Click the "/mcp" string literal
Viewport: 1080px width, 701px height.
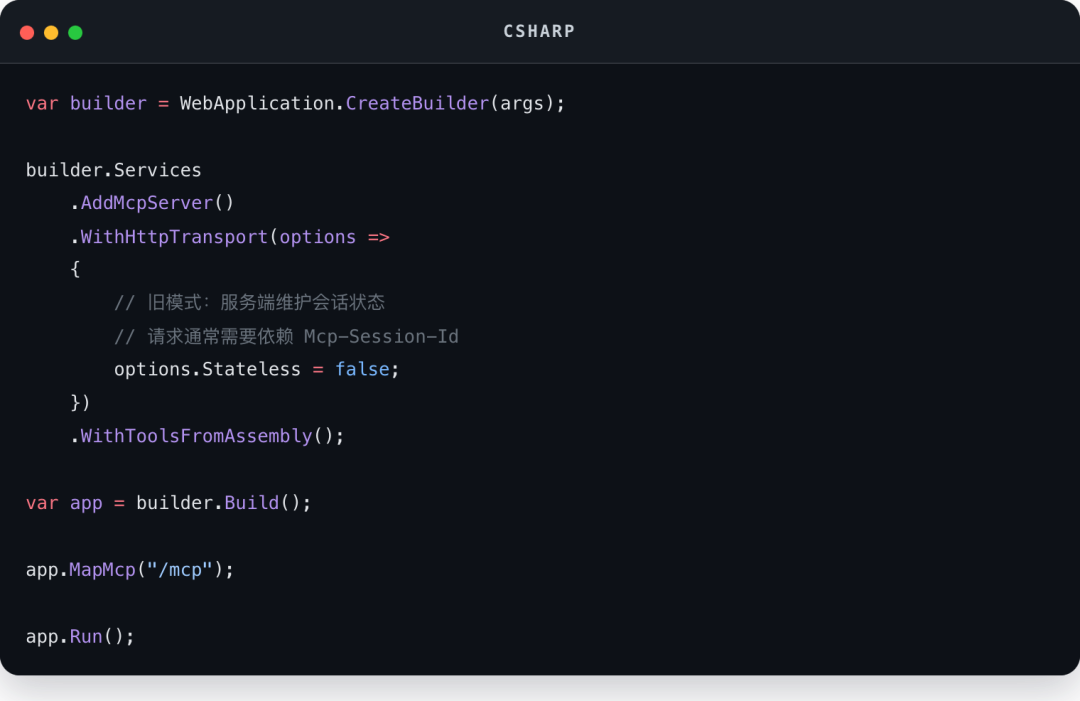coord(180,569)
